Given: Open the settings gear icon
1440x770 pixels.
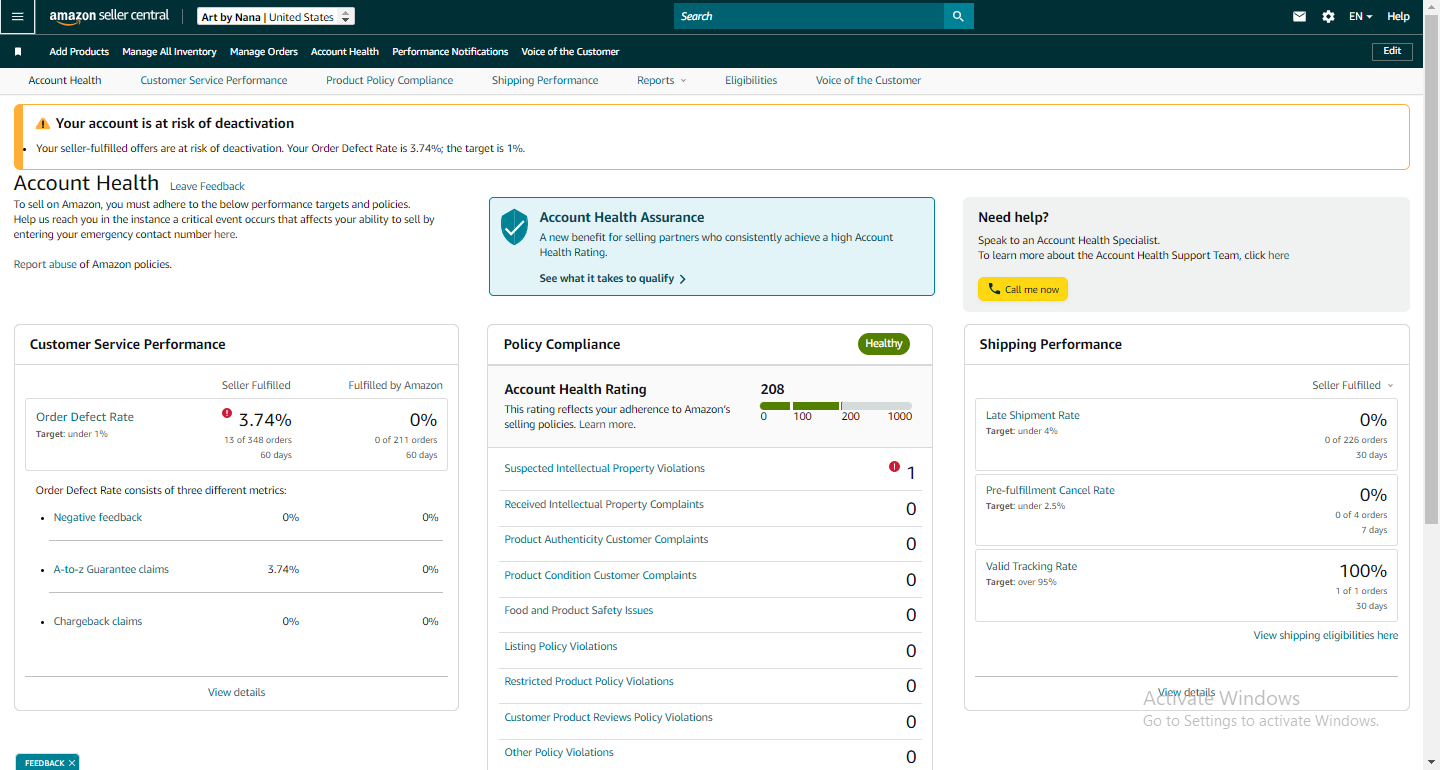Looking at the screenshot, I should [1328, 16].
